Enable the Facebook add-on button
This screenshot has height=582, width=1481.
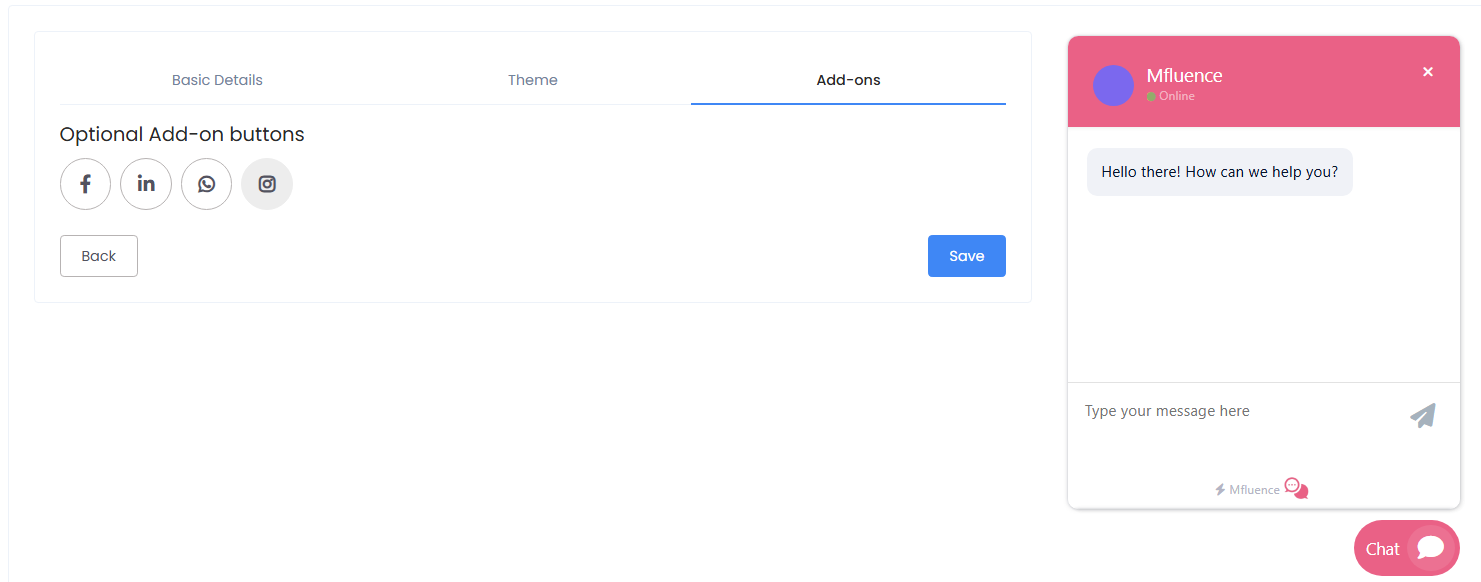85,184
